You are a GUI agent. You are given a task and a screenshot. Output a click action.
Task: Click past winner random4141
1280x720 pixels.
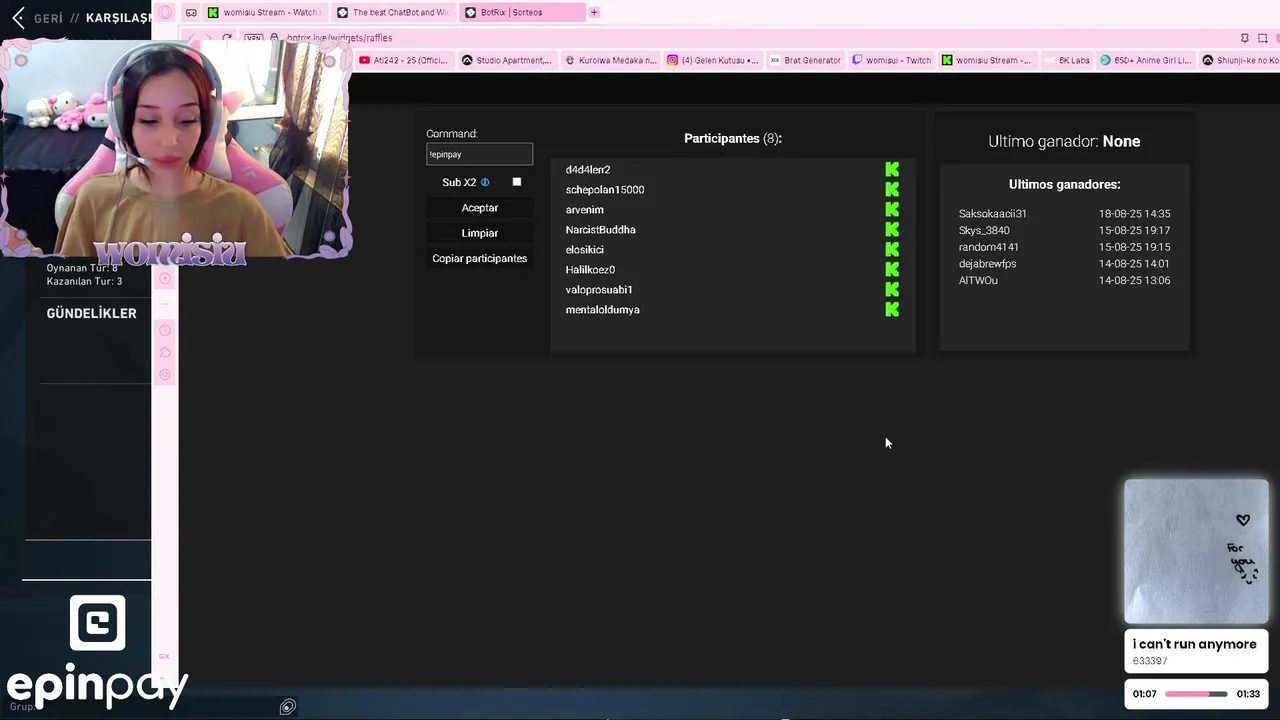(x=989, y=247)
